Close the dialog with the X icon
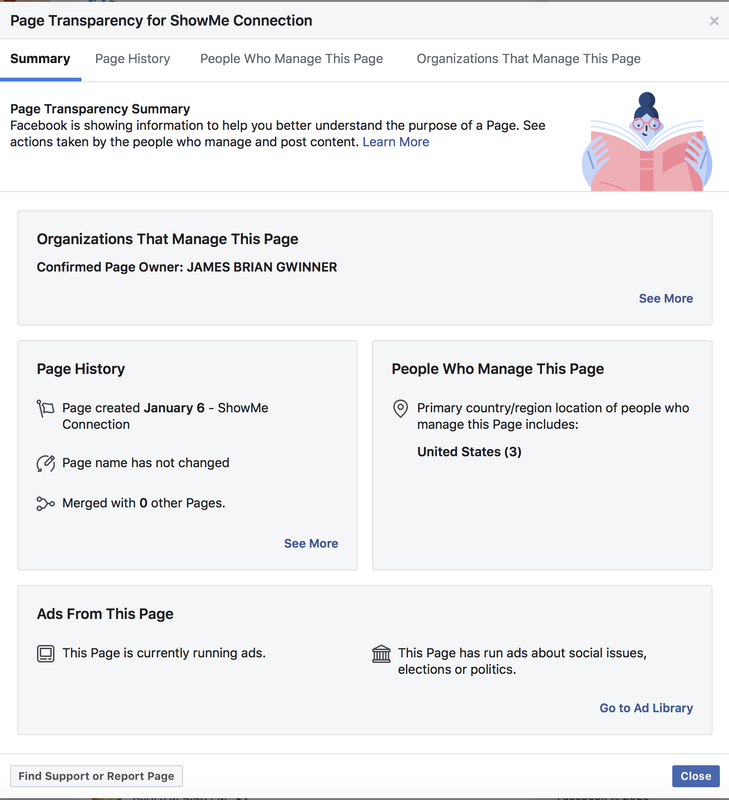The image size is (729, 800). [x=714, y=21]
